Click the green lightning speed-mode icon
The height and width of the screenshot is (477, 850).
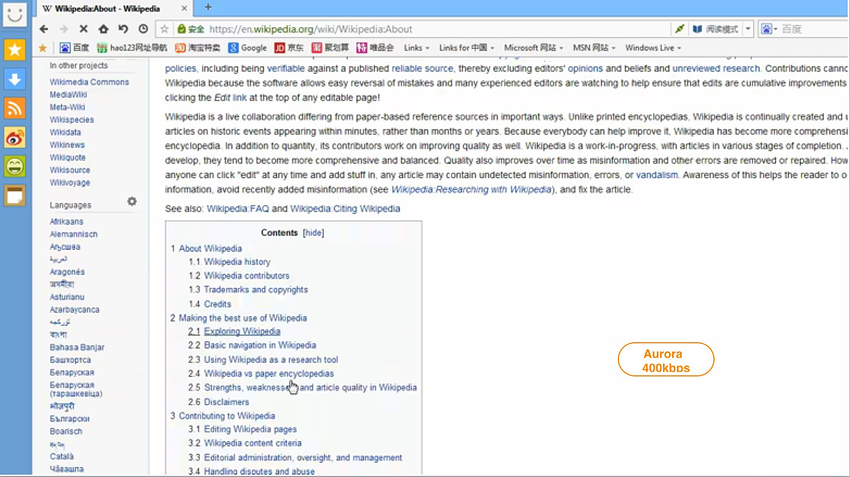coord(679,29)
